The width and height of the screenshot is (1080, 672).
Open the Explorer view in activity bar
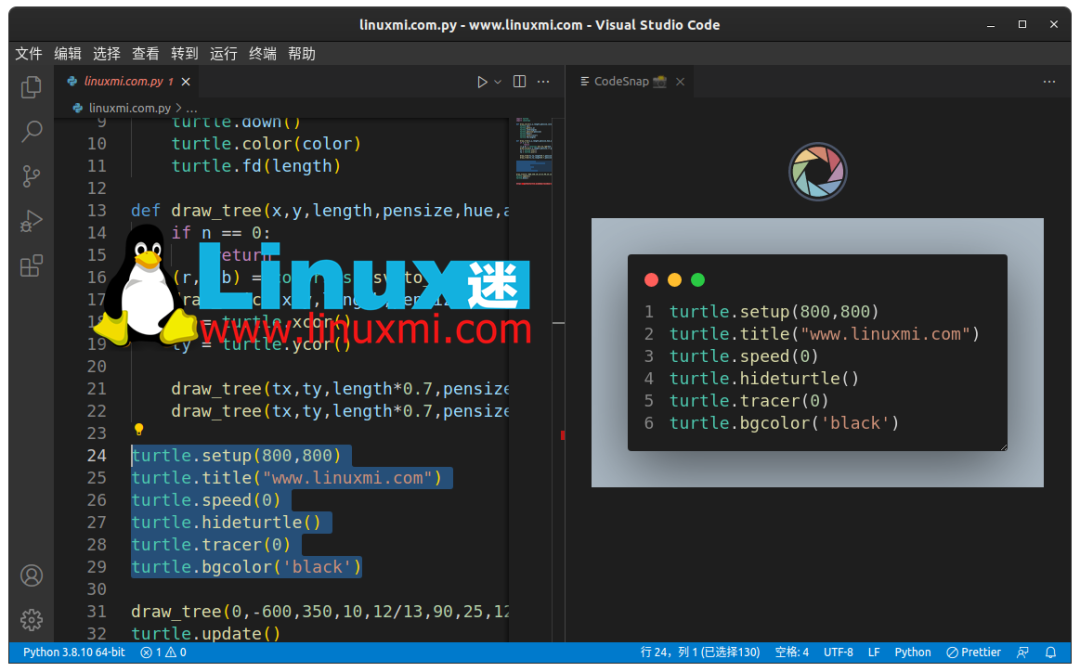pyautogui.click(x=31, y=88)
